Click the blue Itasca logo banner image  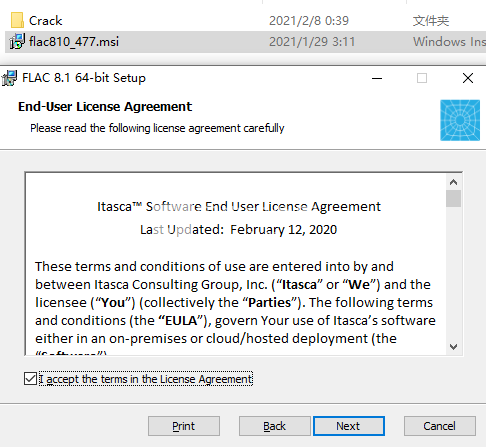pos(460,120)
